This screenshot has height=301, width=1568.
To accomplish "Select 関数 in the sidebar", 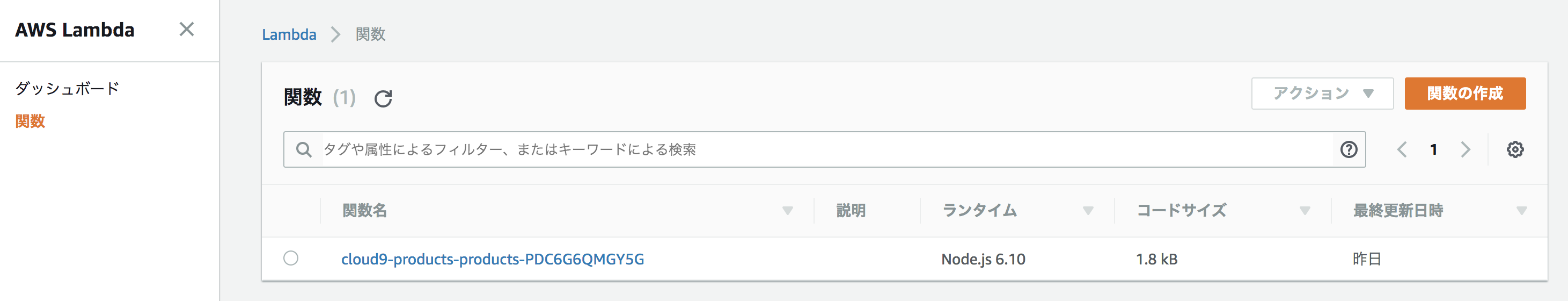I will (x=31, y=121).
